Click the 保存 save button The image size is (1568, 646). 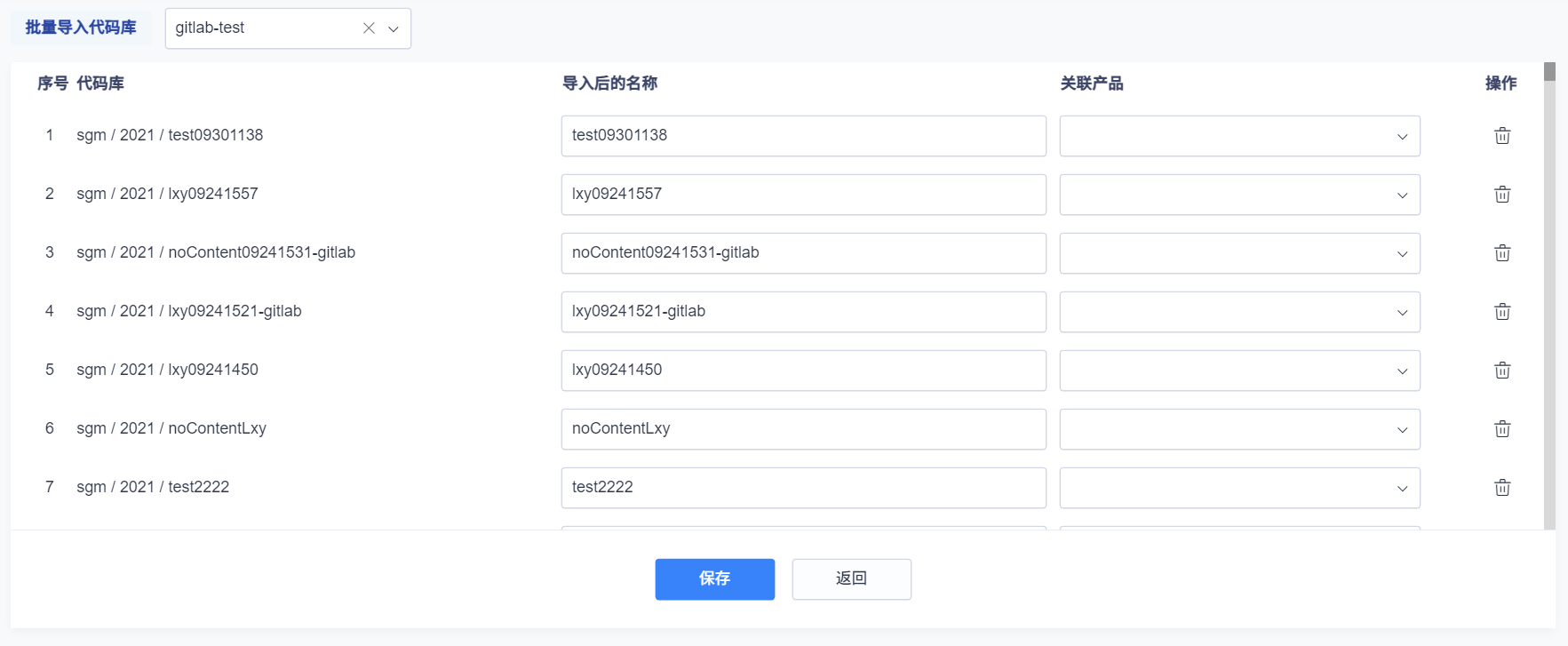pos(714,578)
